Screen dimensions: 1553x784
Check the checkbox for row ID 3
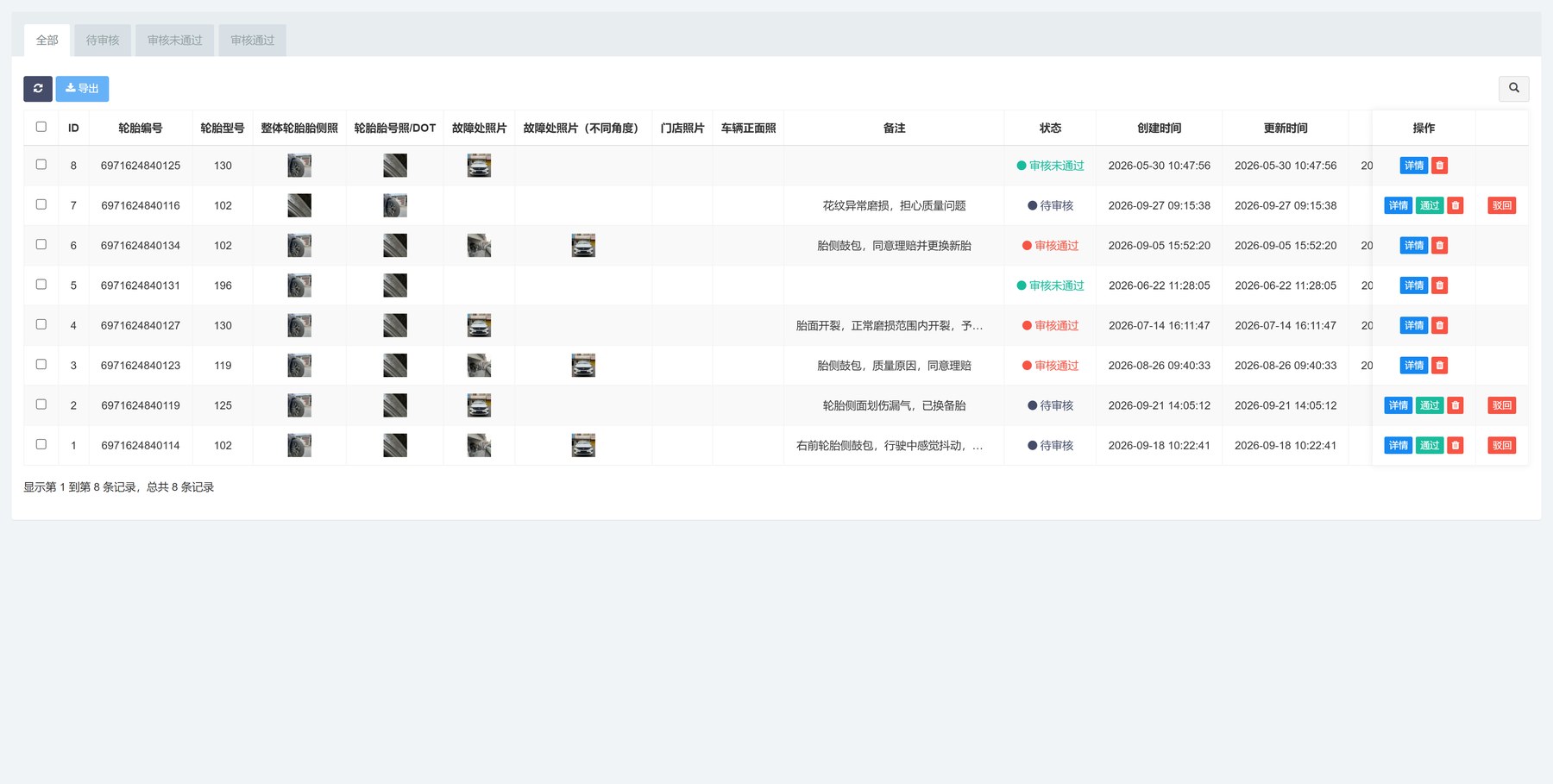coord(41,364)
